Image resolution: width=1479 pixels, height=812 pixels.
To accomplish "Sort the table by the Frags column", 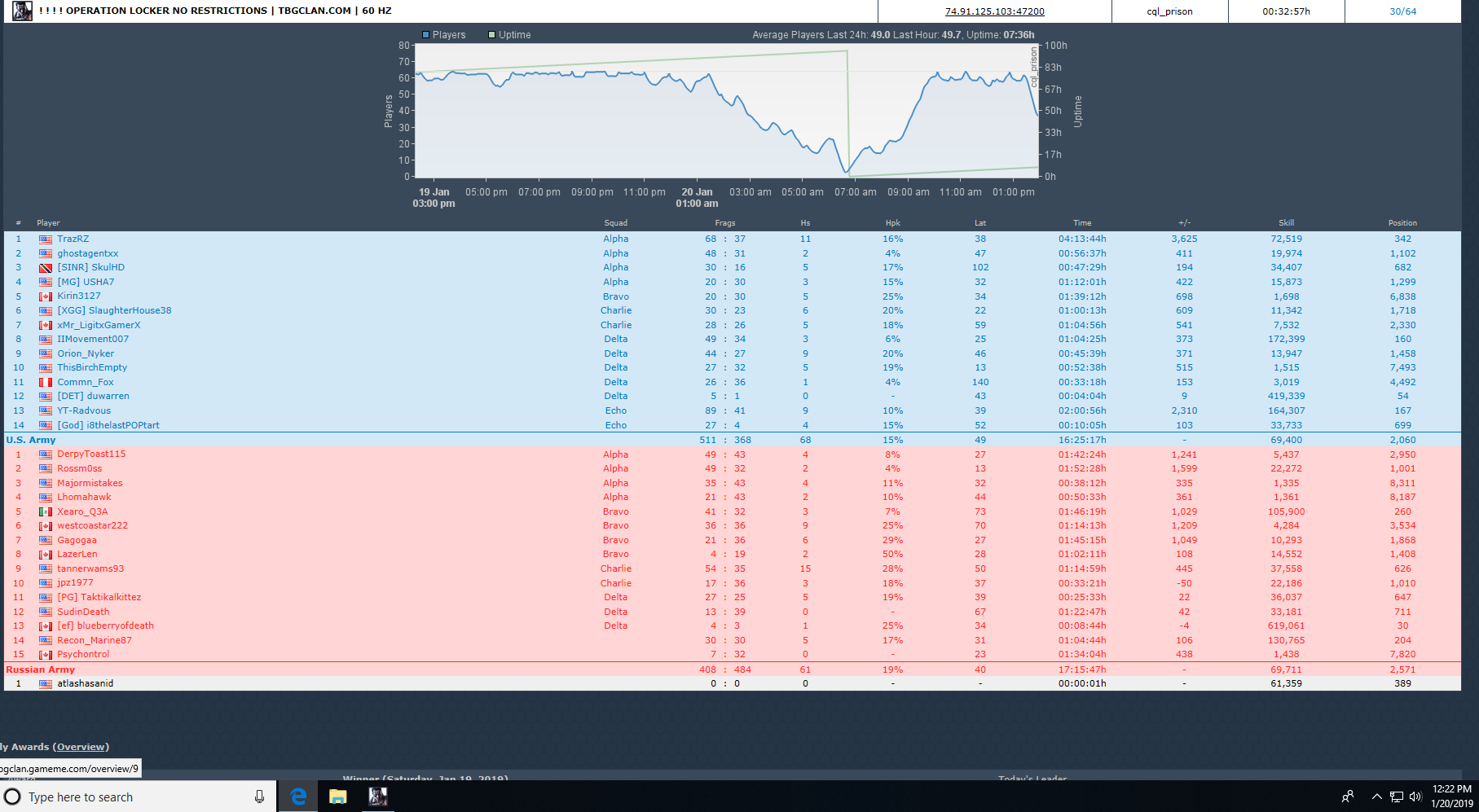I will coord(725,223).
